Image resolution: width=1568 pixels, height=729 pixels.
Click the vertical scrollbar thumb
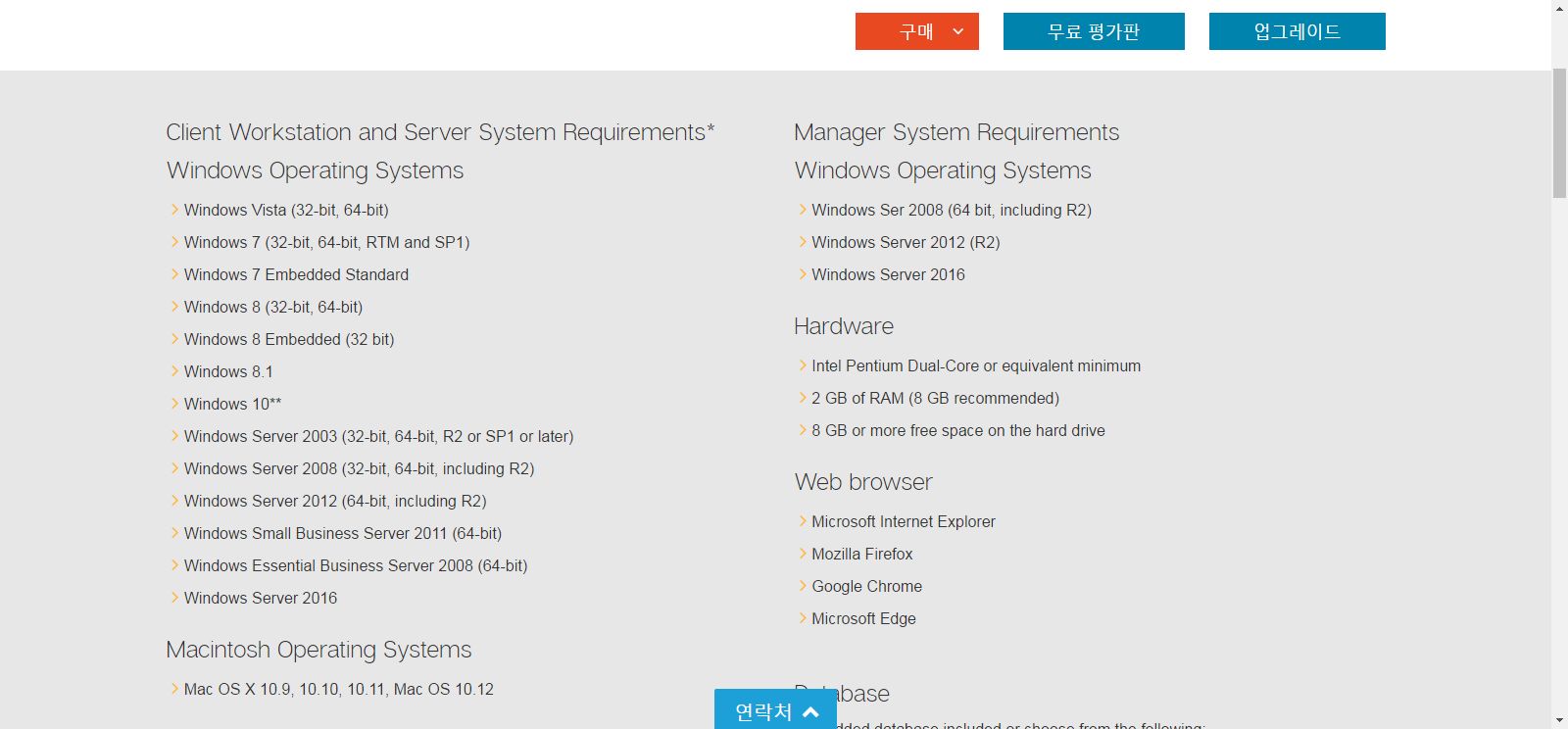[1559, 133]
